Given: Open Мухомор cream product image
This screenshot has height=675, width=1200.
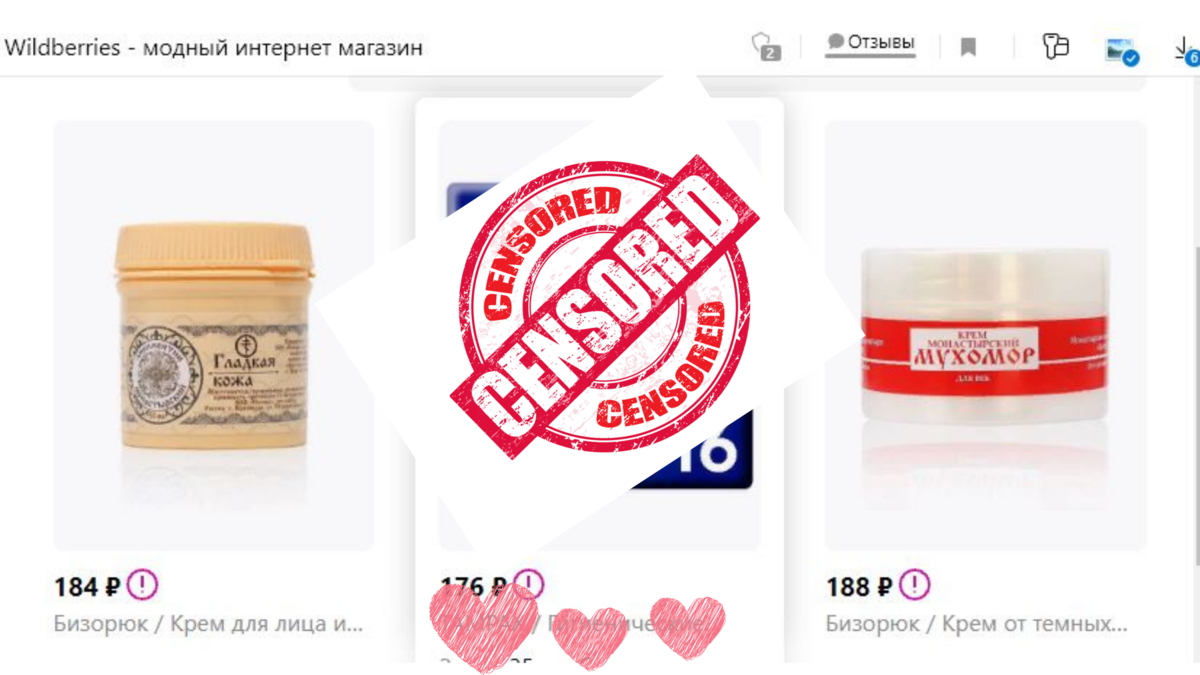Looking at the screenshot, I should click(985, 336).
